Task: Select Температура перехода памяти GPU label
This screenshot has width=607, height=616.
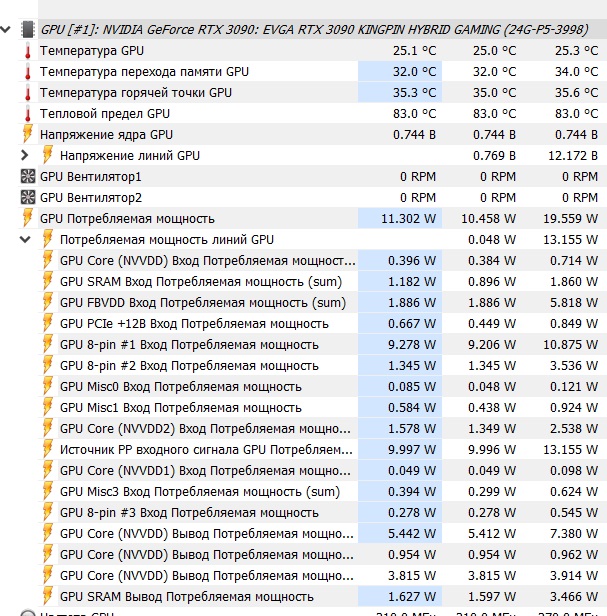Action: click(x=144, y=72)
